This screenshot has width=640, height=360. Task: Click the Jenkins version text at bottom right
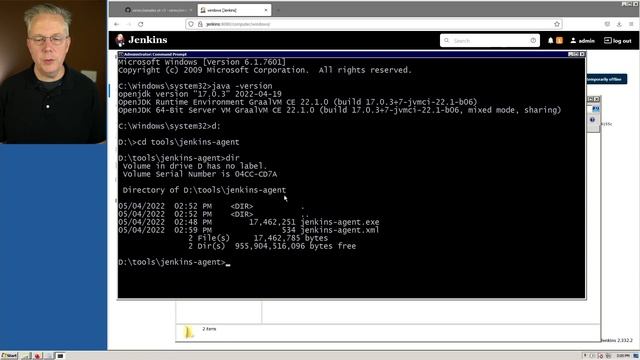pos(617,340)
